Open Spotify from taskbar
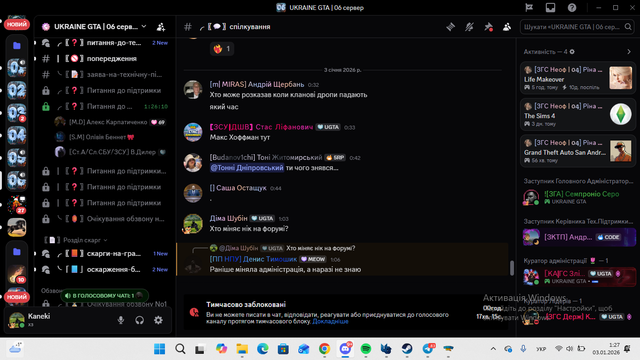640x360 pixels. pos(366,349)
